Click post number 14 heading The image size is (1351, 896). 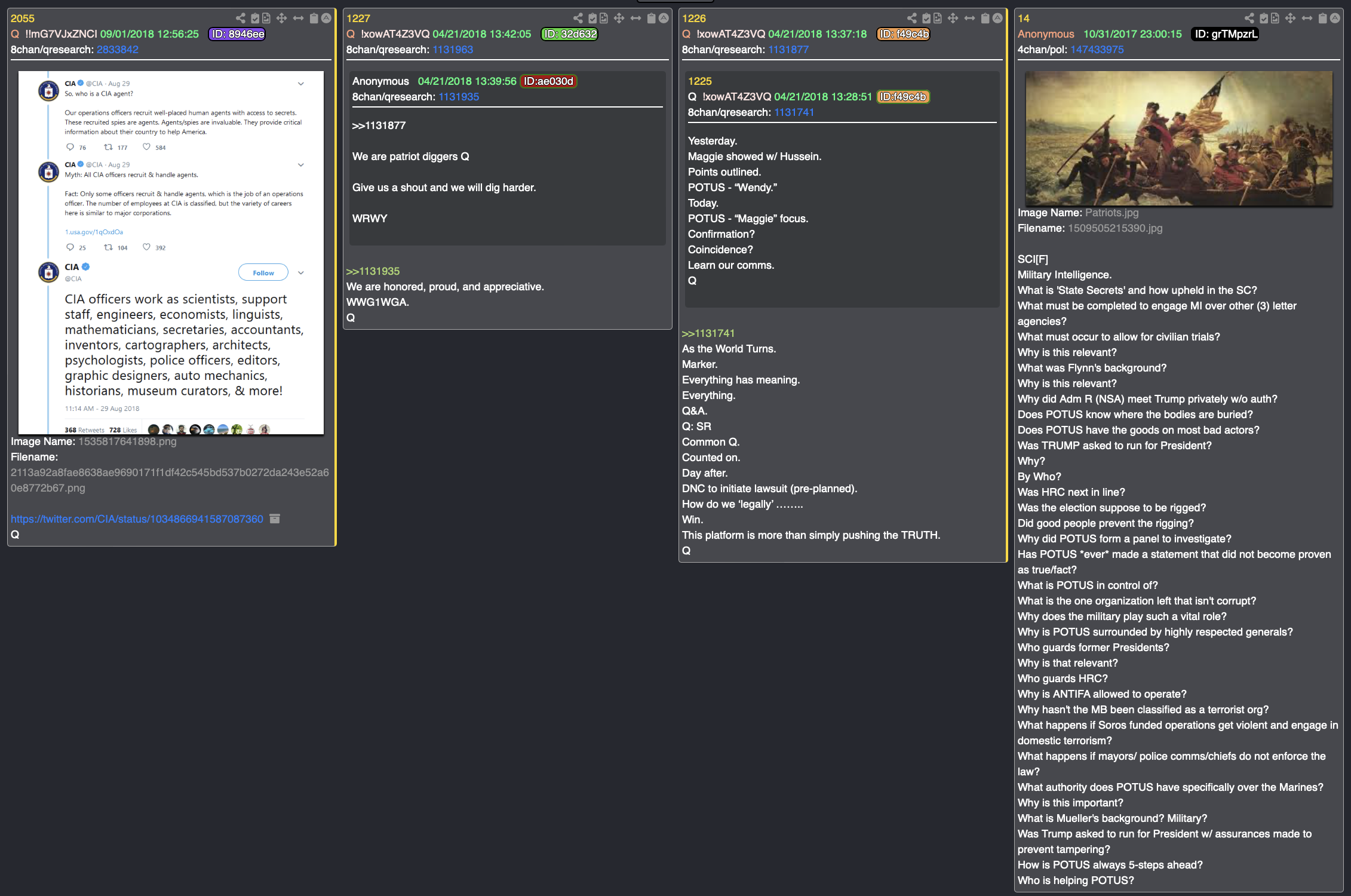pyautogui.click(x=1024, y=19)
